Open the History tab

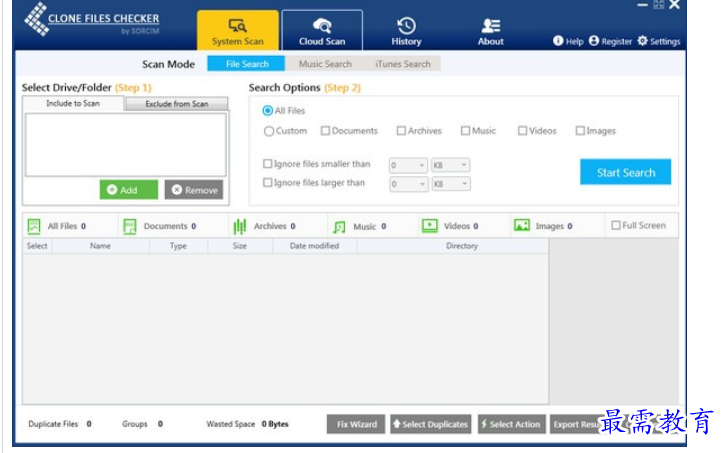pyautogui.click(x=406, y=31)
